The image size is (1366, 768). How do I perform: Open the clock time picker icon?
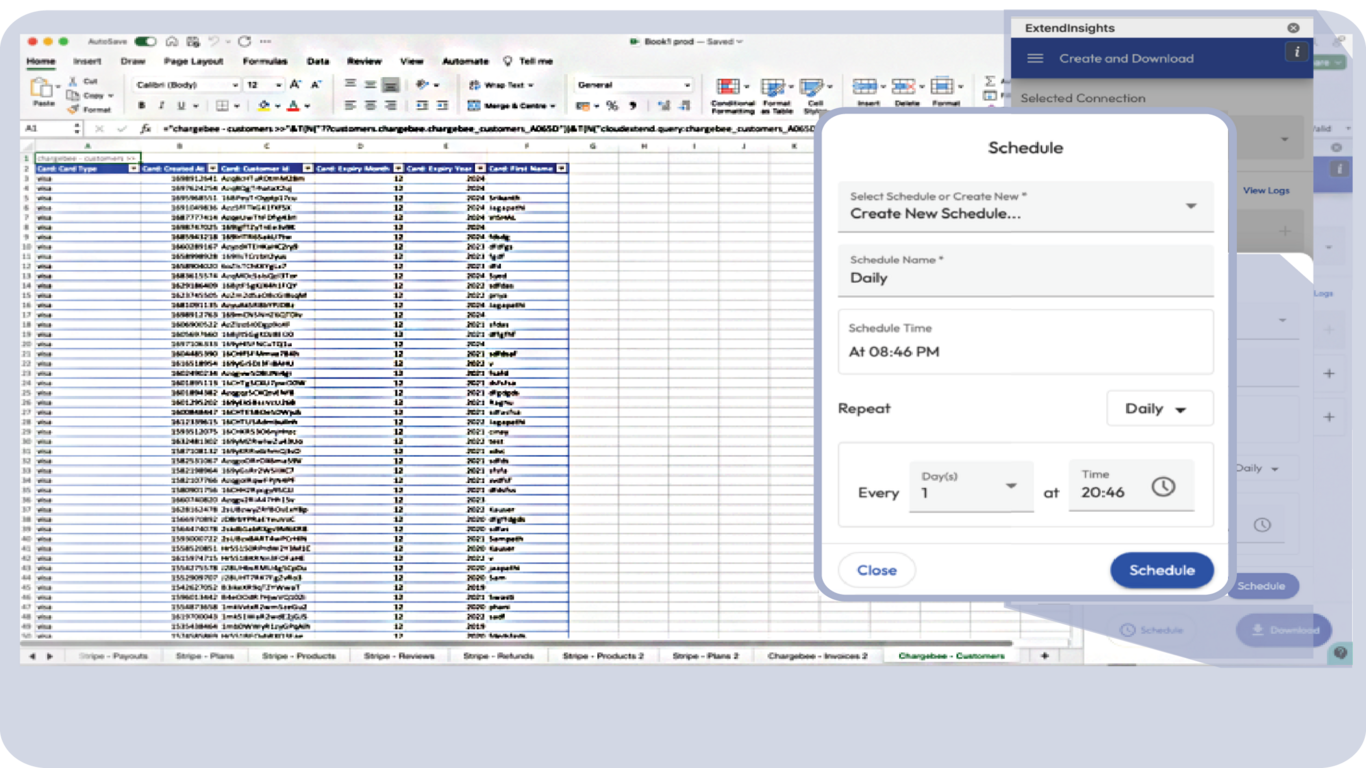(x=1163, y=487)
